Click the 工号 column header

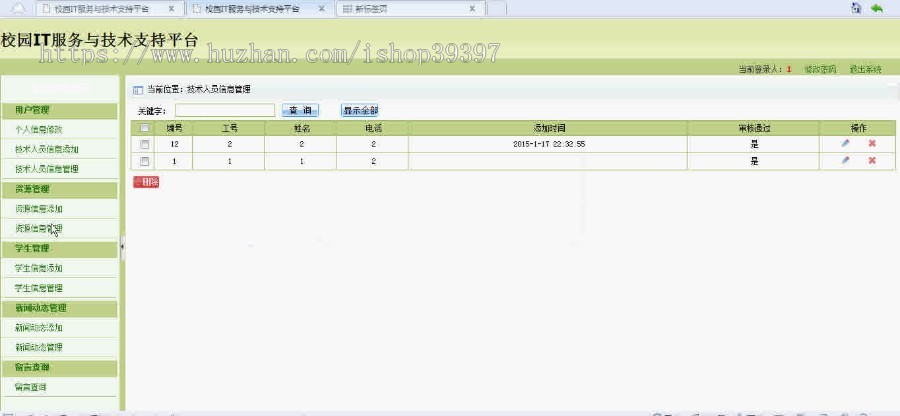[229, 128]
